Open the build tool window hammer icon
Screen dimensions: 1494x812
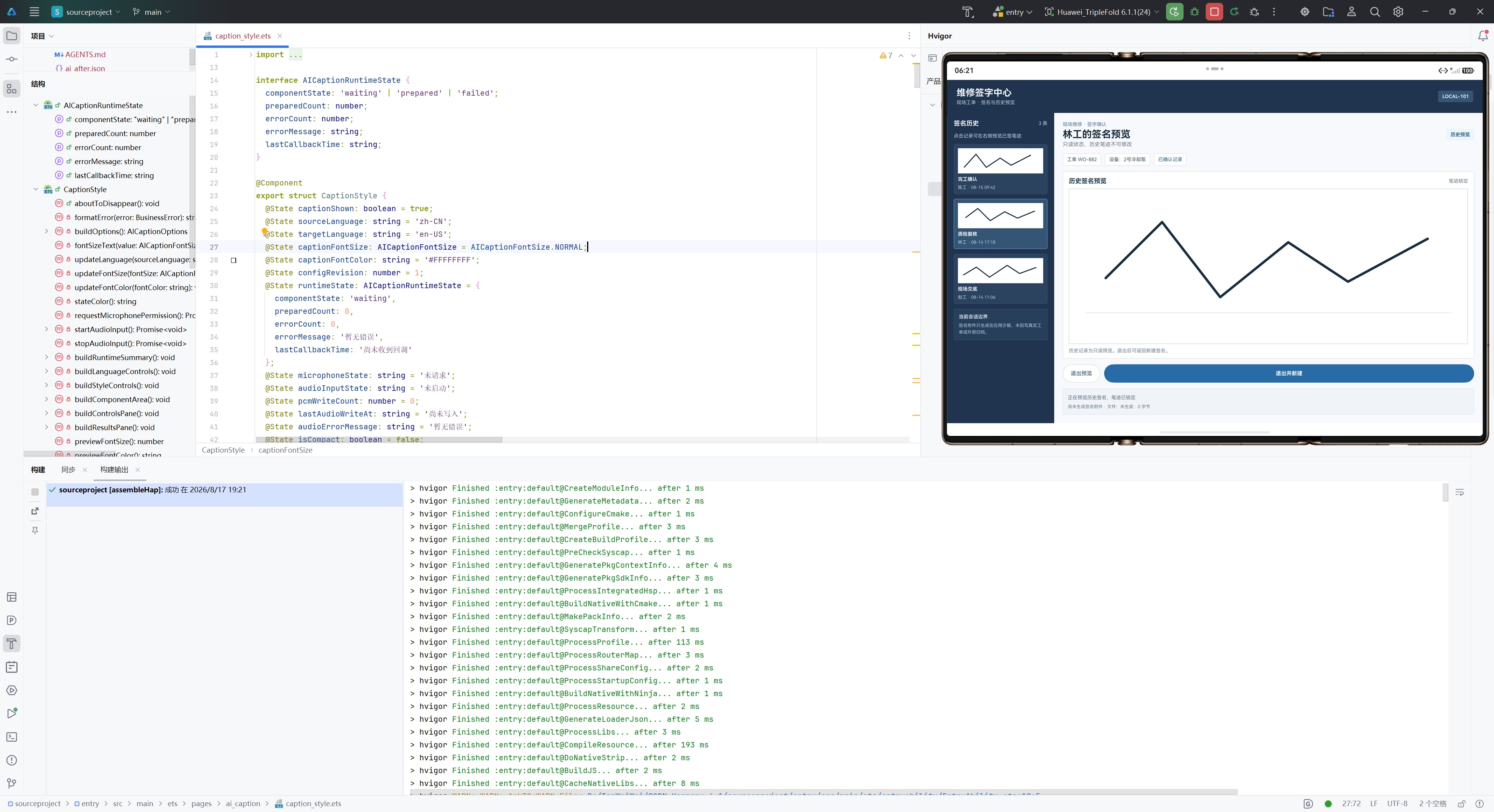pyautogui.click(x=12, y=643)
